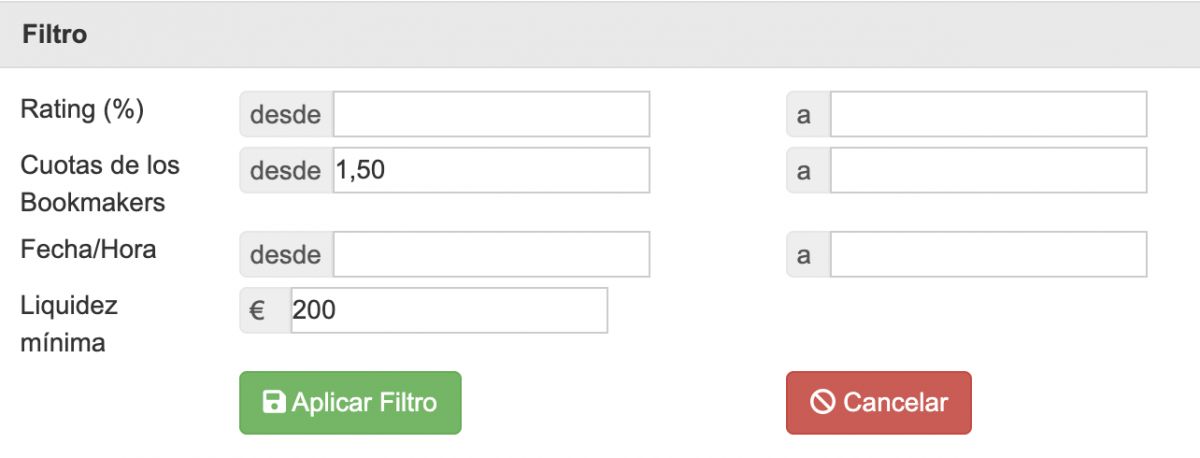Click the ban circle icon on Cancelar
Viewport: 1200px width, 458px height.
click(x=822, y=403)
